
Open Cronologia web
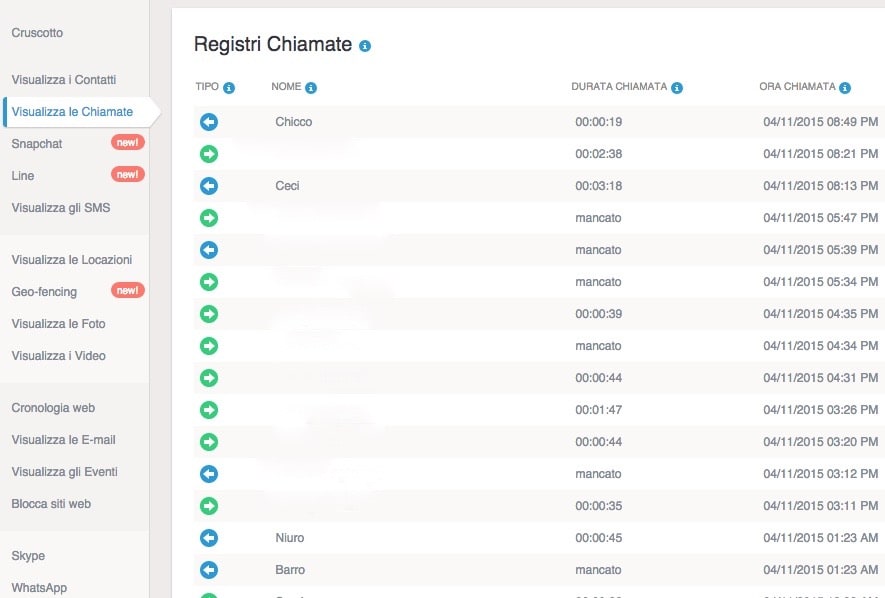coord(53,408)
